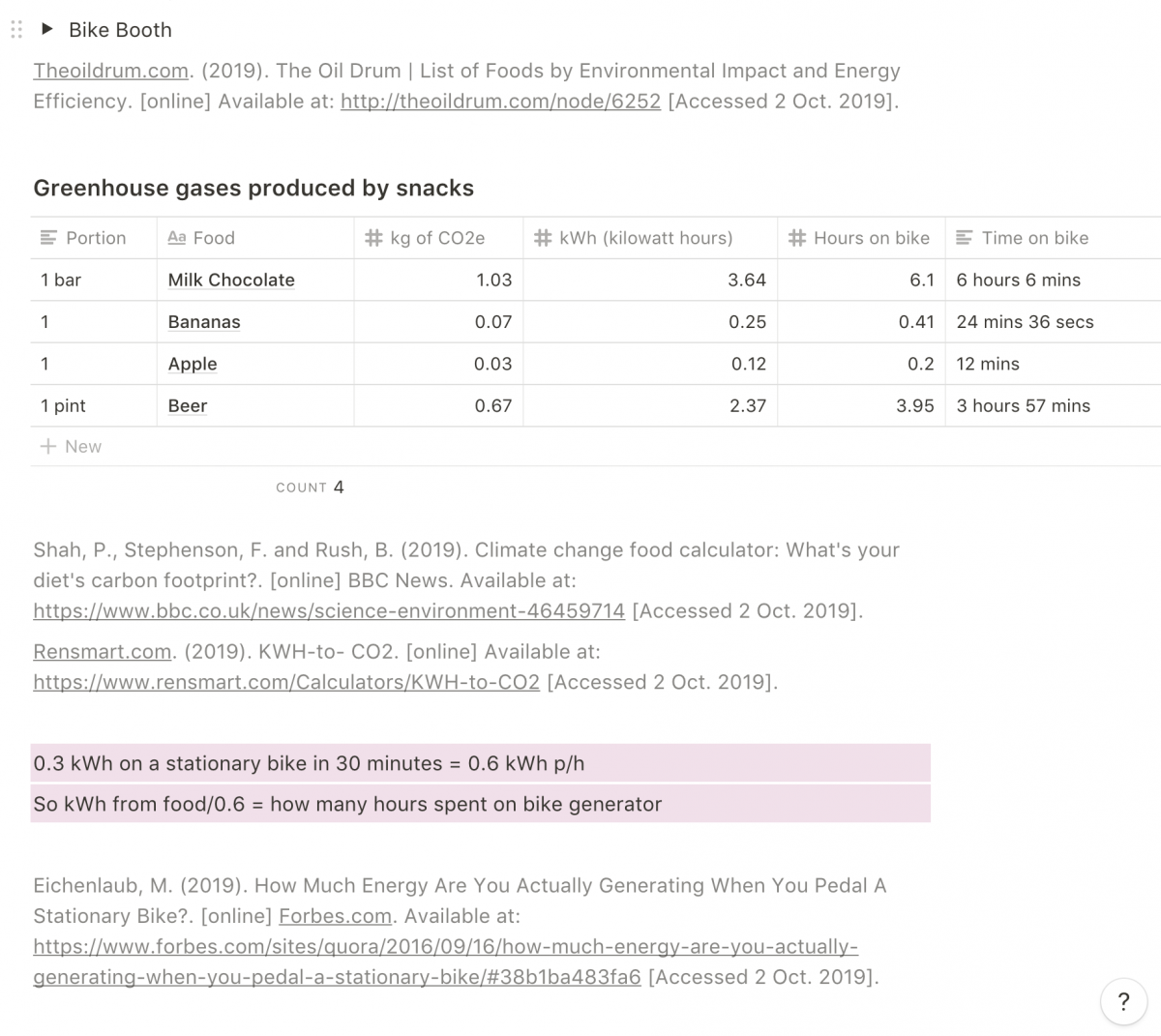
Task: Open the BBC science-environment article link
Action: (329, 611)
